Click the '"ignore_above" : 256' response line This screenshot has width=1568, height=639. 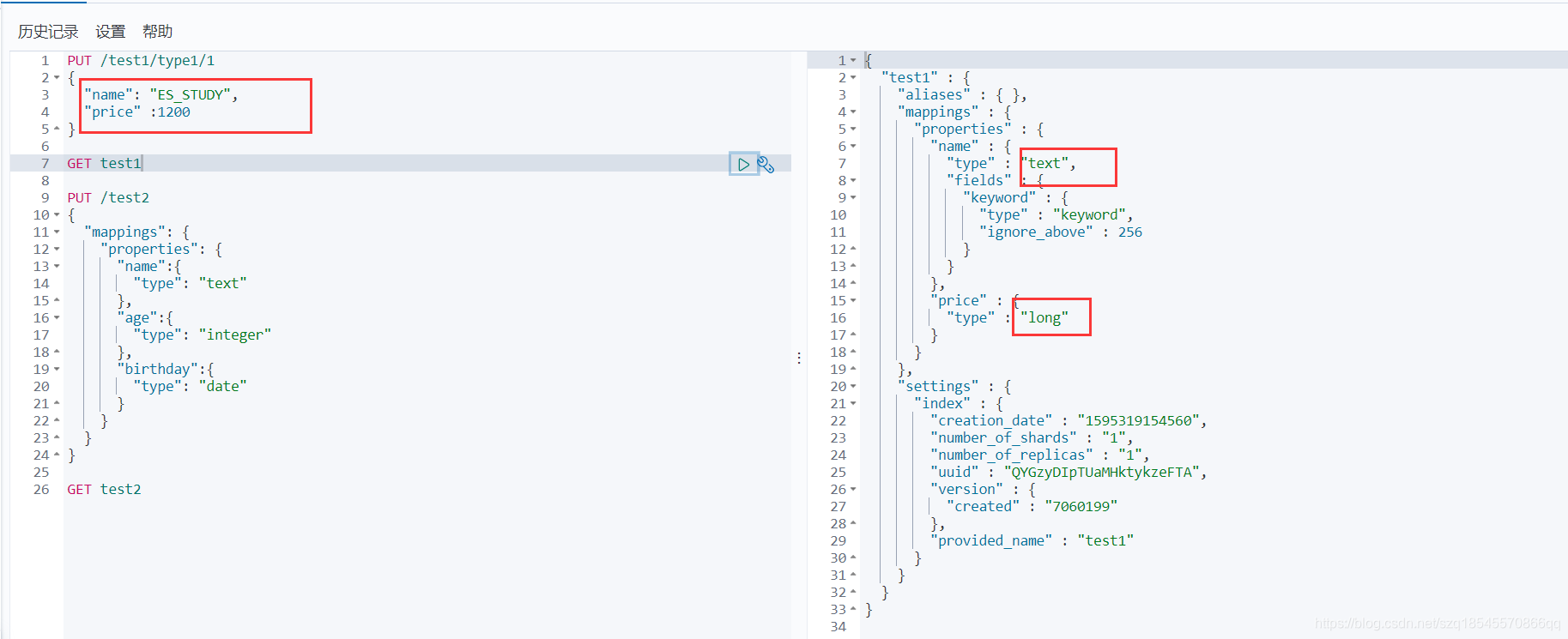point(1061,232)
